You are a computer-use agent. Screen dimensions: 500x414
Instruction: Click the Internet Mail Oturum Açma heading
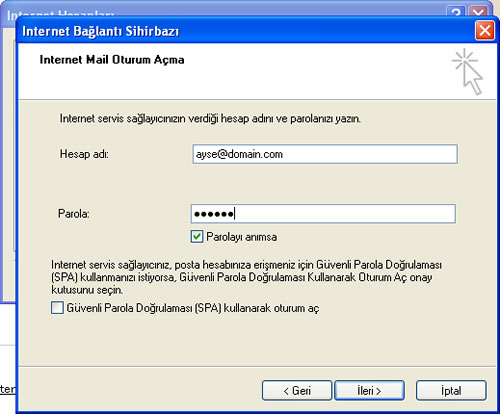coord(112,60)
